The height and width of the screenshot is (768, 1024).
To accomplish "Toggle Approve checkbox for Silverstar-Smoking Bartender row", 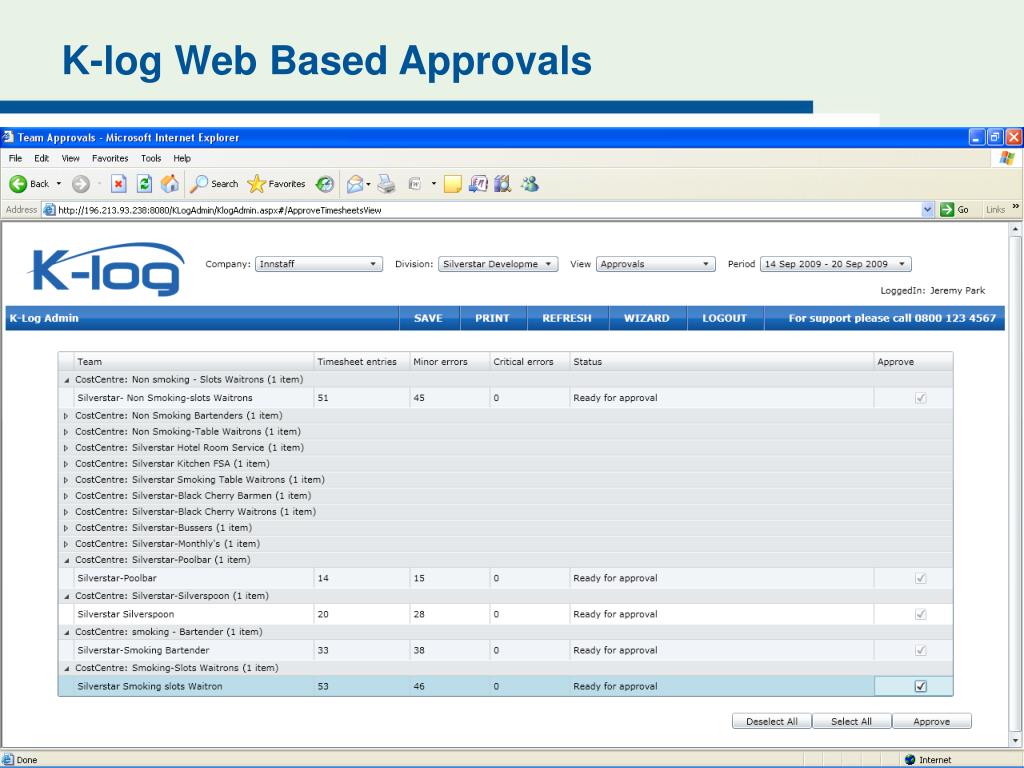I will coord(921,650).
